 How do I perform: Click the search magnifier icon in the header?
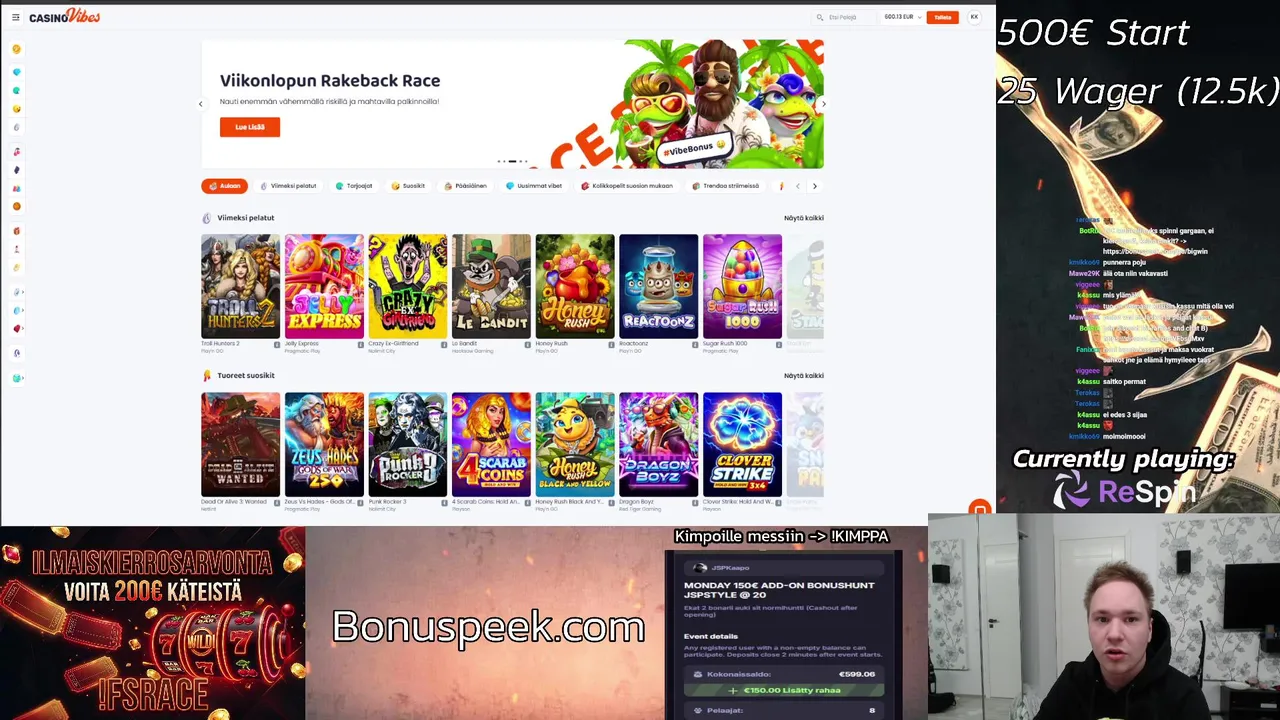click(820, 17)
